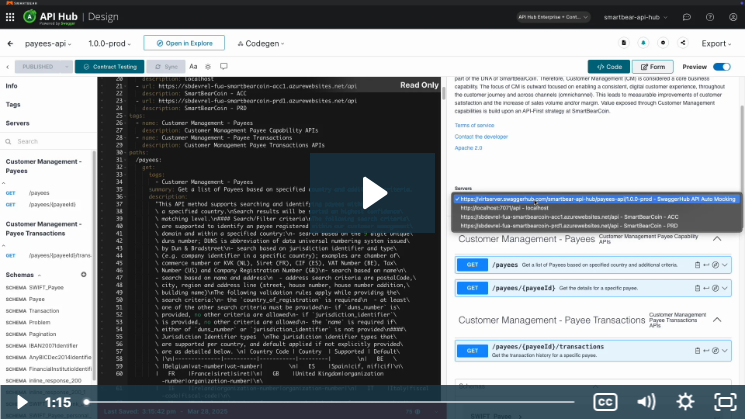Click the Sync button
The height and width of the screenshot is (419, 746).
(166, 67)
